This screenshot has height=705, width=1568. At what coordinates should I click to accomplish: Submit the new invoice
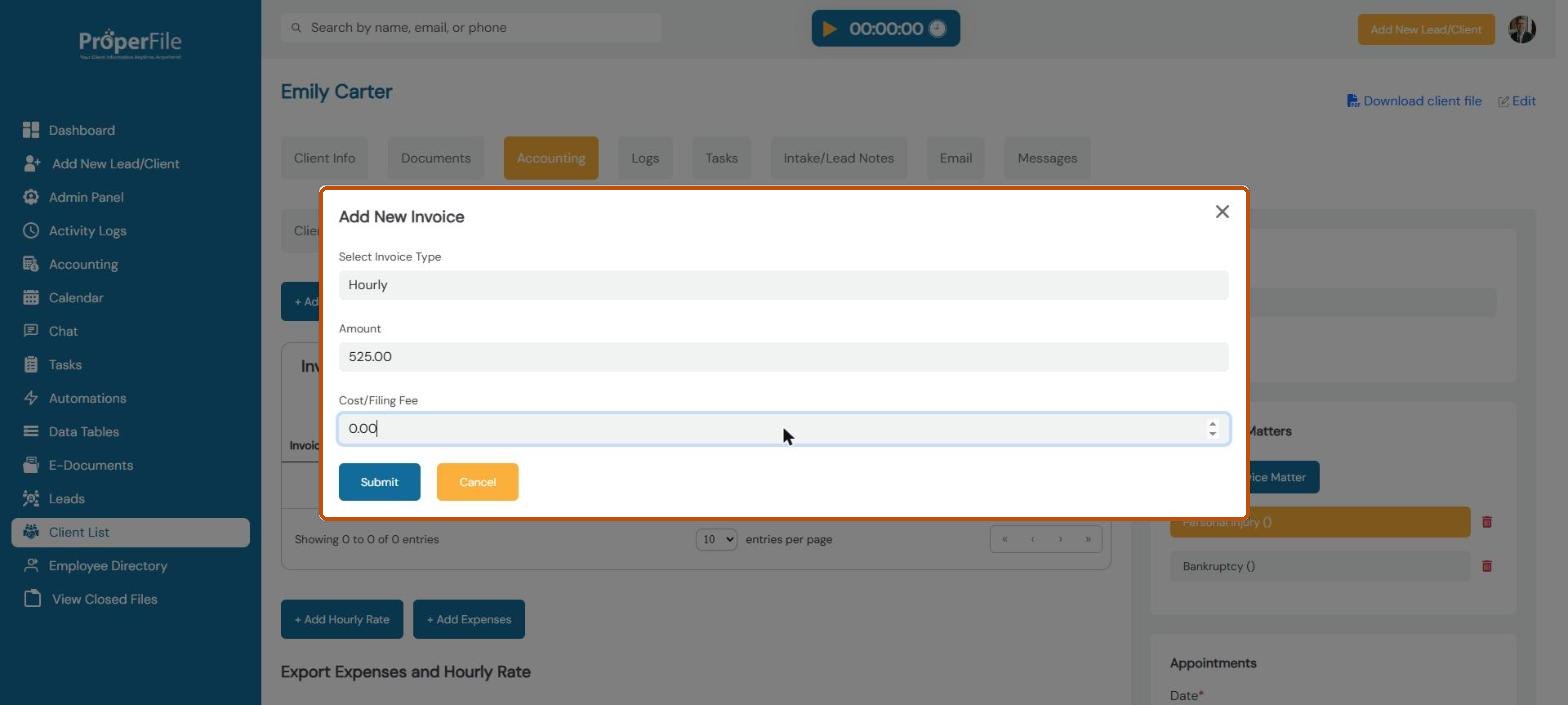tap(379, 482)
